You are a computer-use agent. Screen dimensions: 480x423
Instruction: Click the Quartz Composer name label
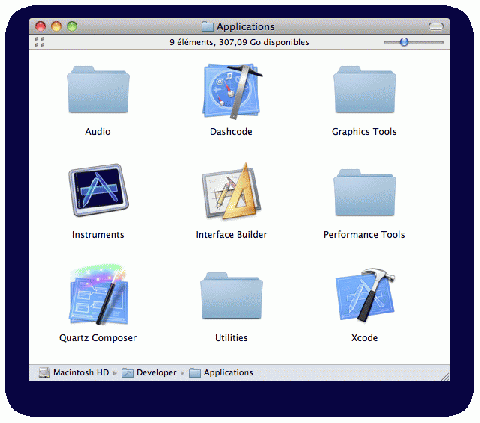point(98,338)
